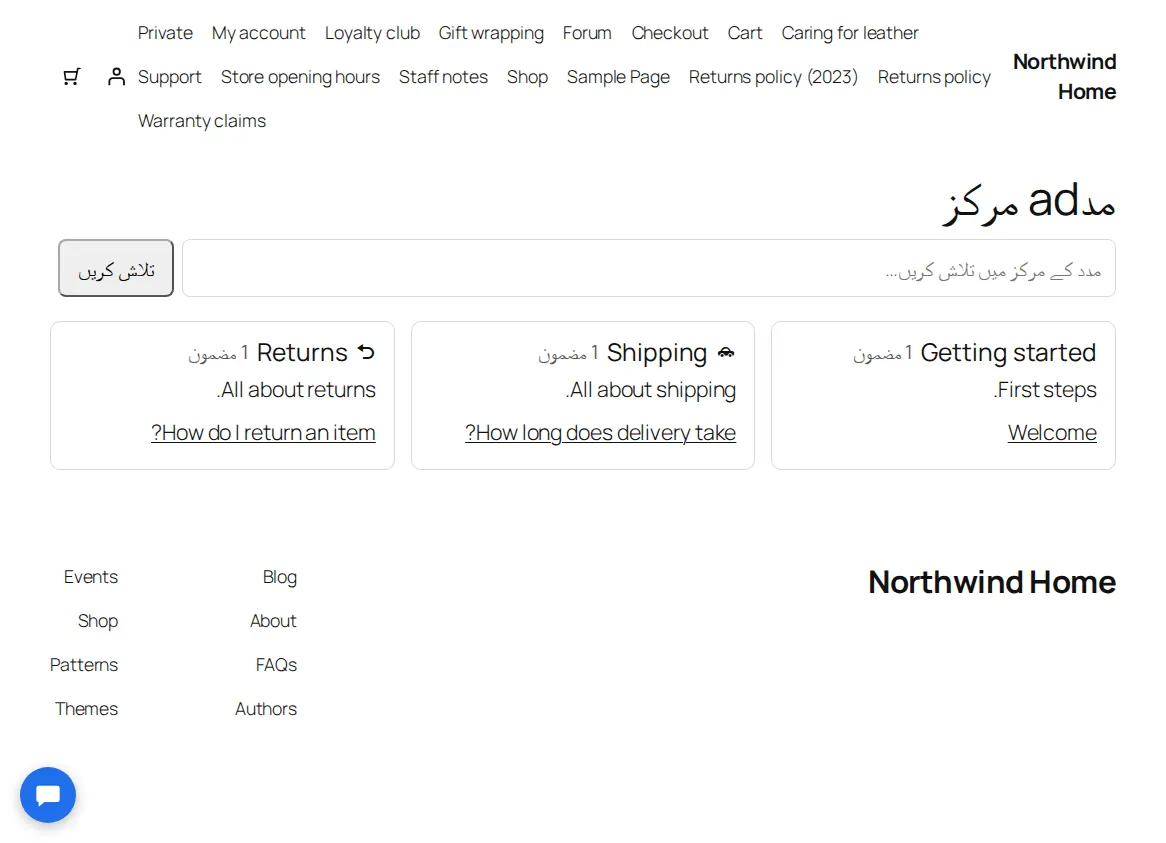Open Shop in top navigation
The image size is (1166, 843).
[x=527, y=77]
